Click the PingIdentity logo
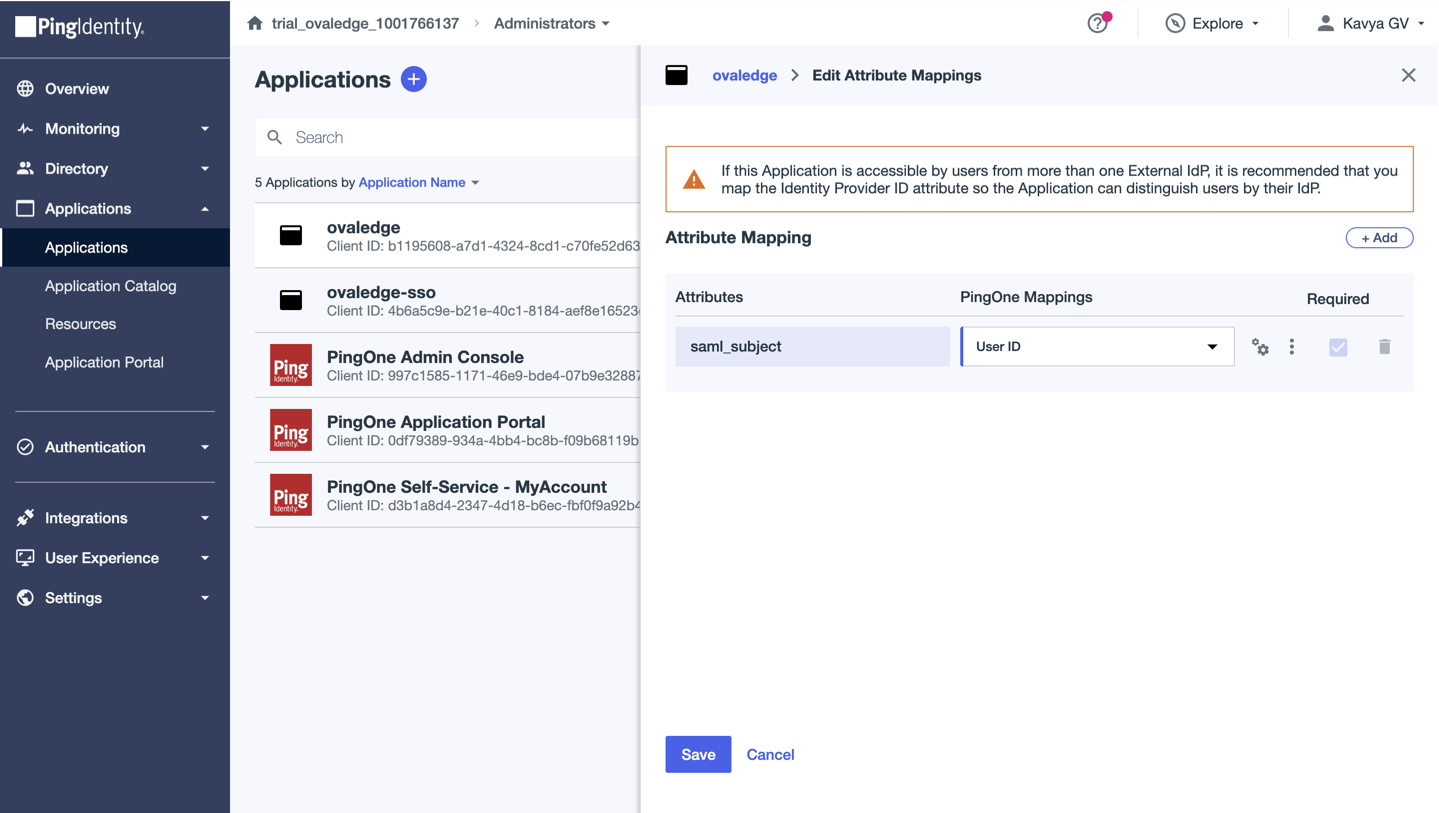Screen dimensions: 1439x813 tap(80, 26)
